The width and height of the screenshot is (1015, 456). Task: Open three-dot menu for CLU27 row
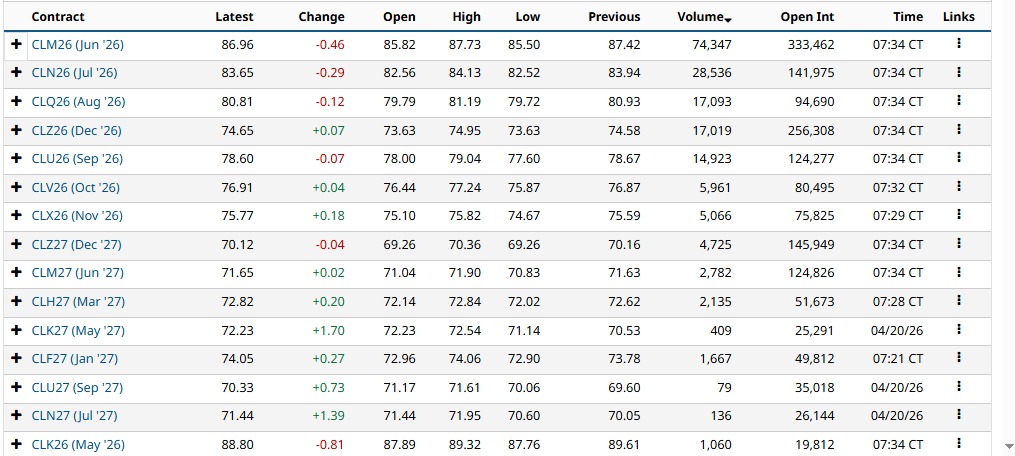pyautogui.click(x=959, y=387)
